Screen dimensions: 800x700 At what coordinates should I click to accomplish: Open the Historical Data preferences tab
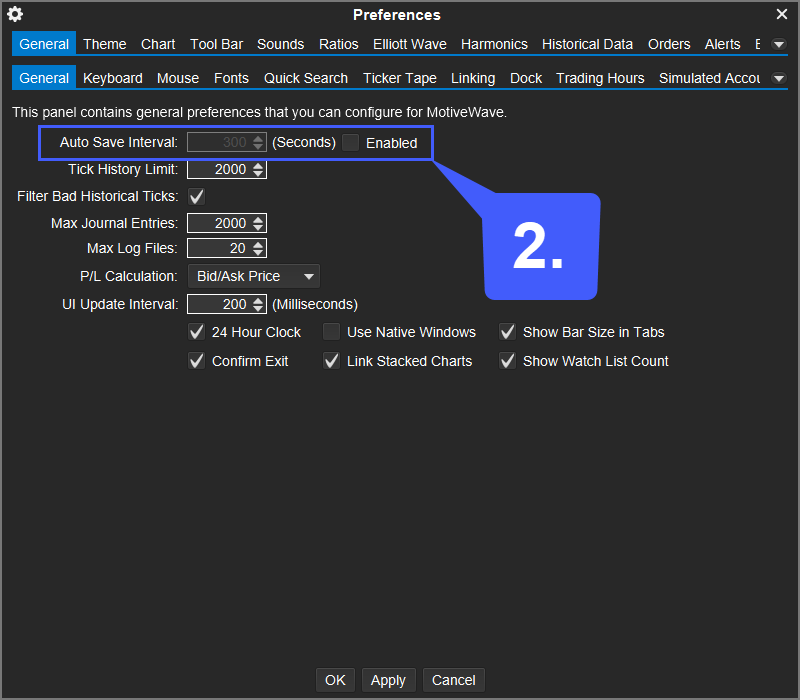coord(587,44)
